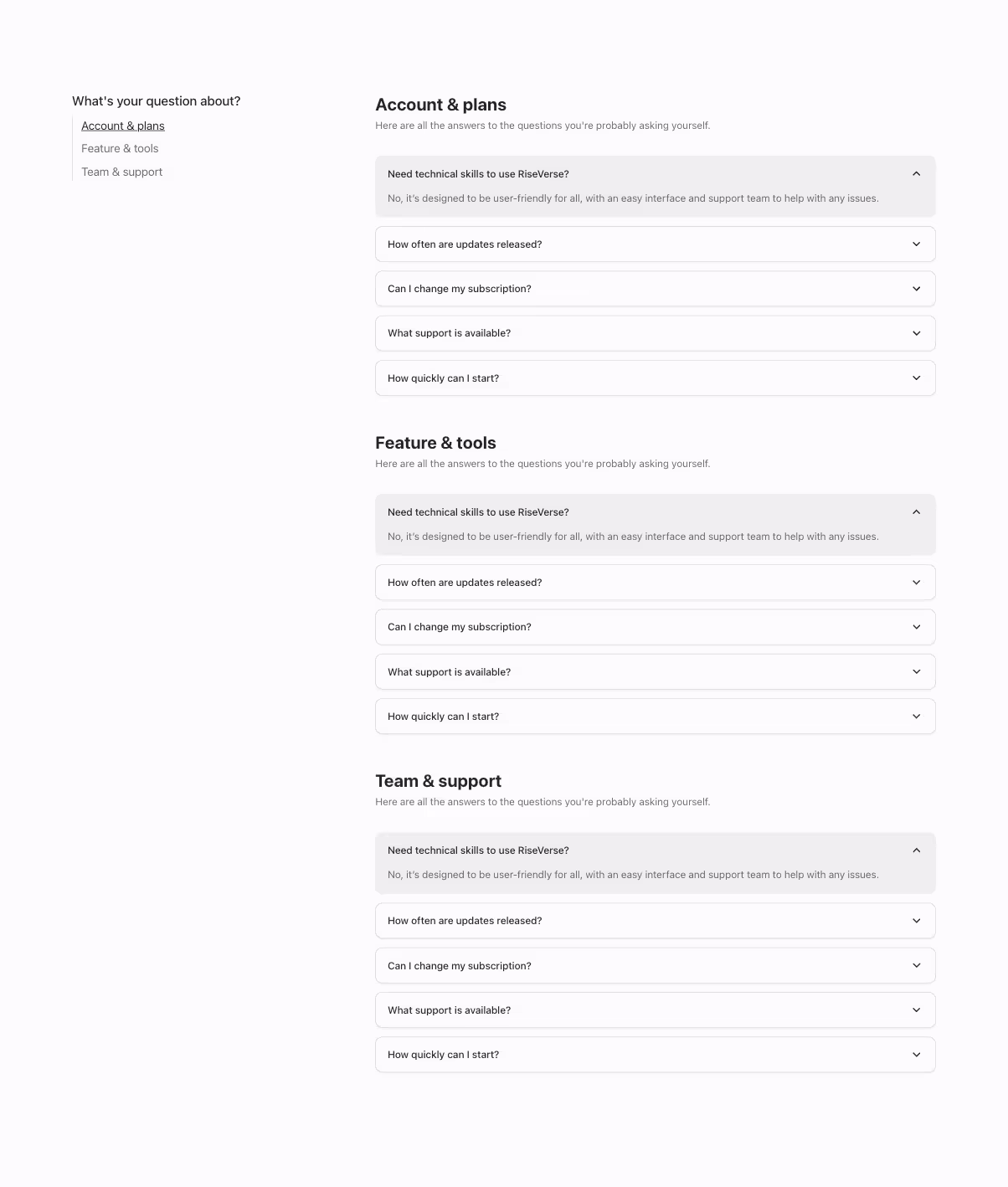Expand "Can I change my subscription?" under Account & plans
The width and height of the screenshot is (1008, 1187).
(x=656, y=288)
